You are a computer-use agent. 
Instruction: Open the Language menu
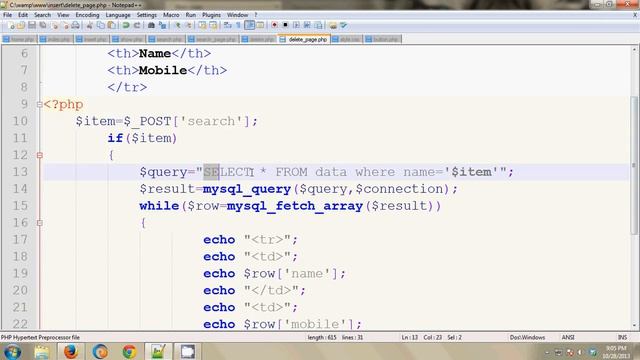(x=118, y=15)
